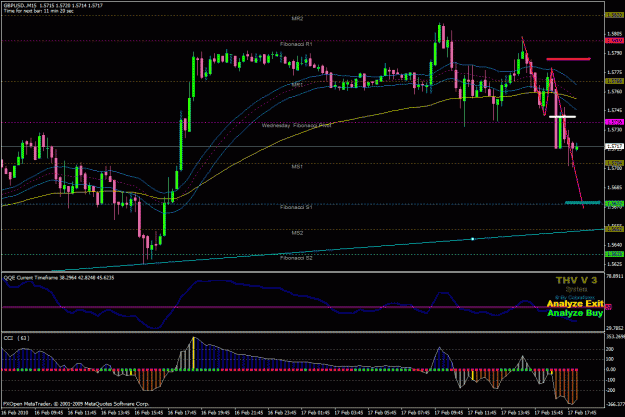
Task: Click the 'Time for next bar' countdown text
Action: [x=39, y=11]
